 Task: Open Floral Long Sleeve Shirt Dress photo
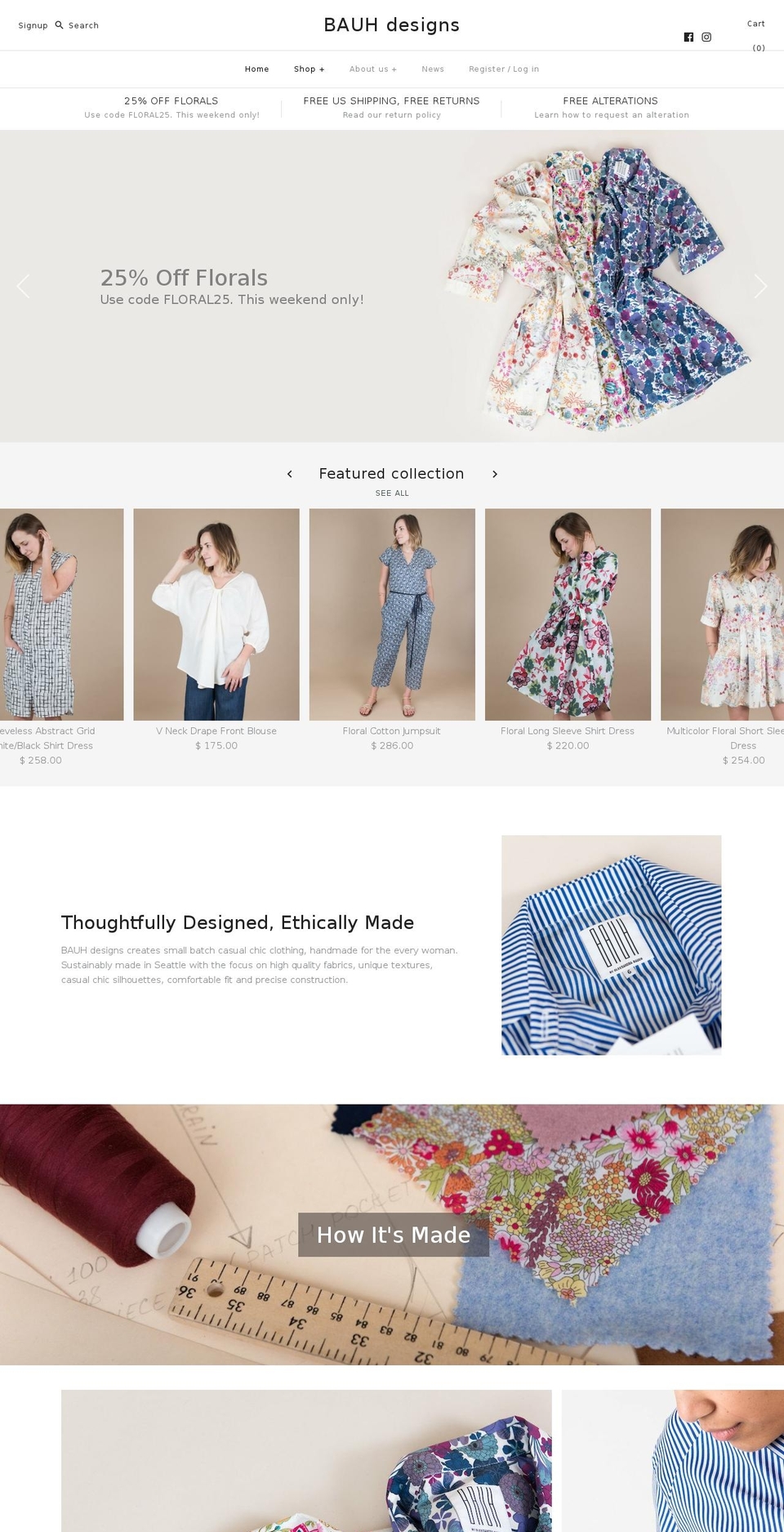(568, 614)
